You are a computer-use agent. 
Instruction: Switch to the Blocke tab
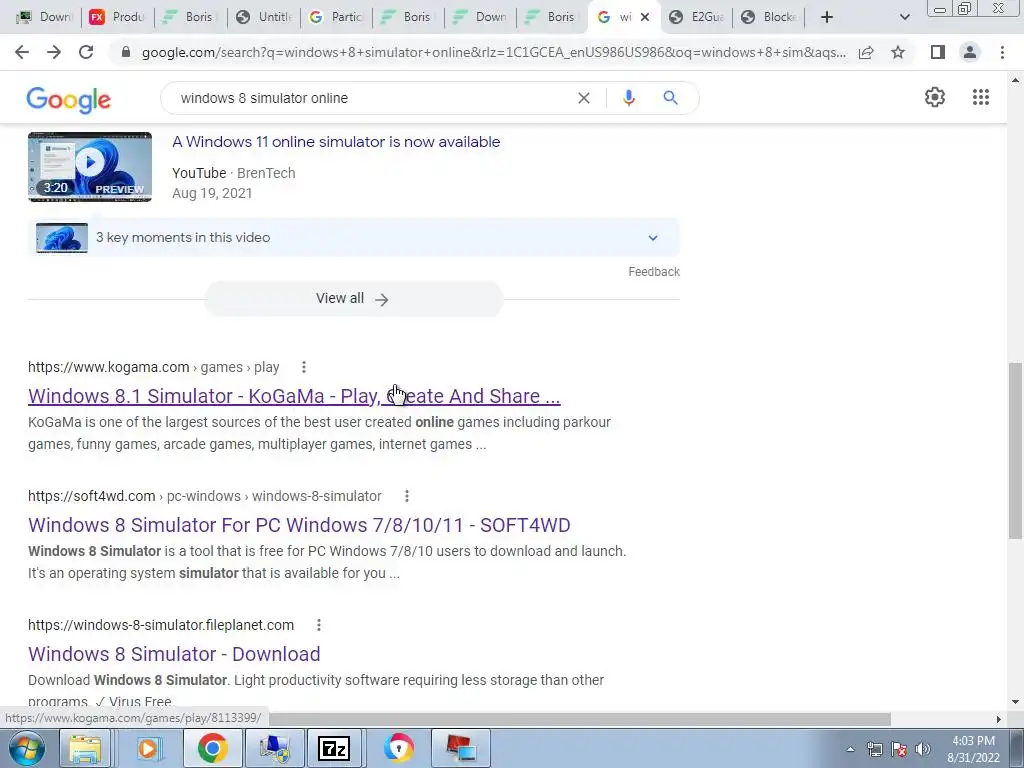click(x=769, y=17)
